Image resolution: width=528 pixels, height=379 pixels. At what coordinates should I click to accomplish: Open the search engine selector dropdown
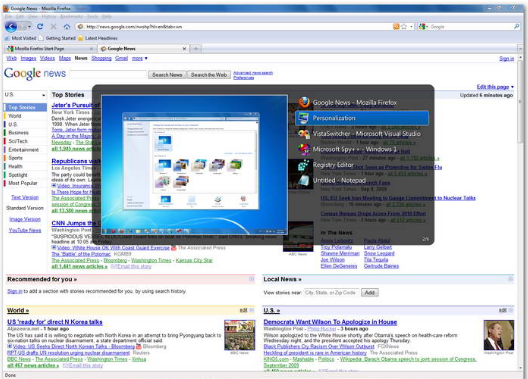[x=423, y=26]
